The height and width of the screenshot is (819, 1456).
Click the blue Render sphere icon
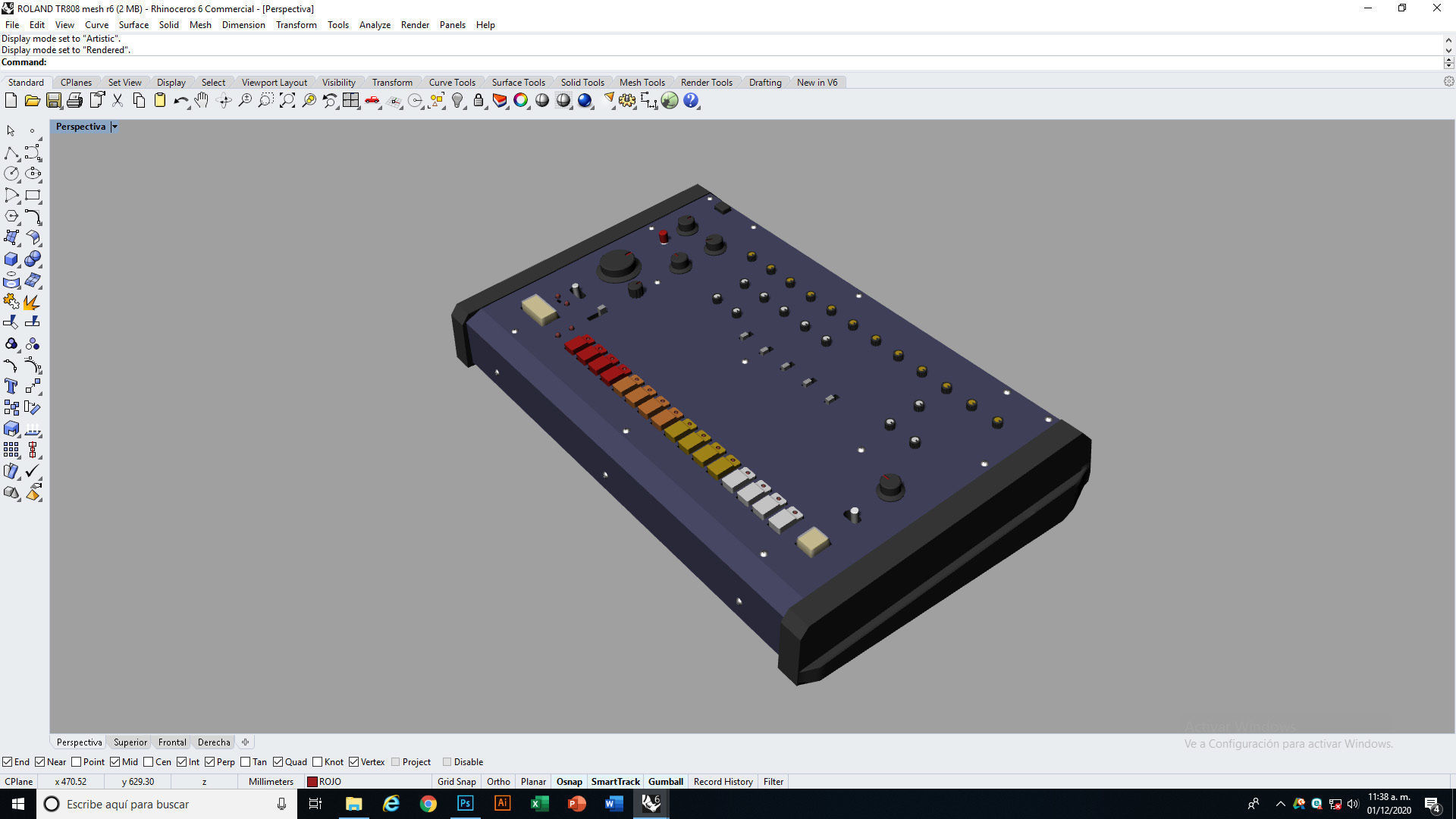tap(585, 100)
